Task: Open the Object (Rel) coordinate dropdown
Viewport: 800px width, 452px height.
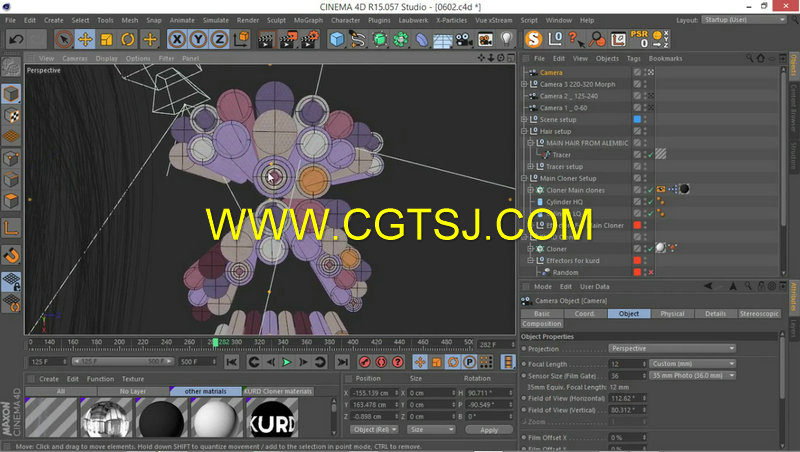Action: click(x=374, y=430)
